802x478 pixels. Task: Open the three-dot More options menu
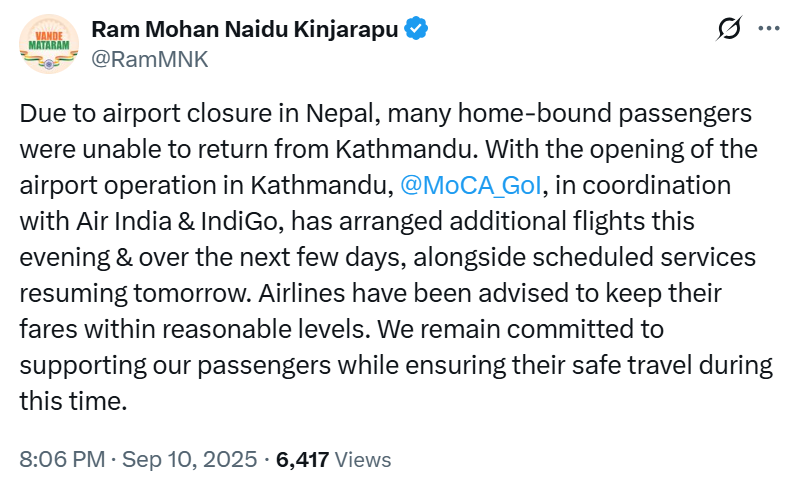769,29
